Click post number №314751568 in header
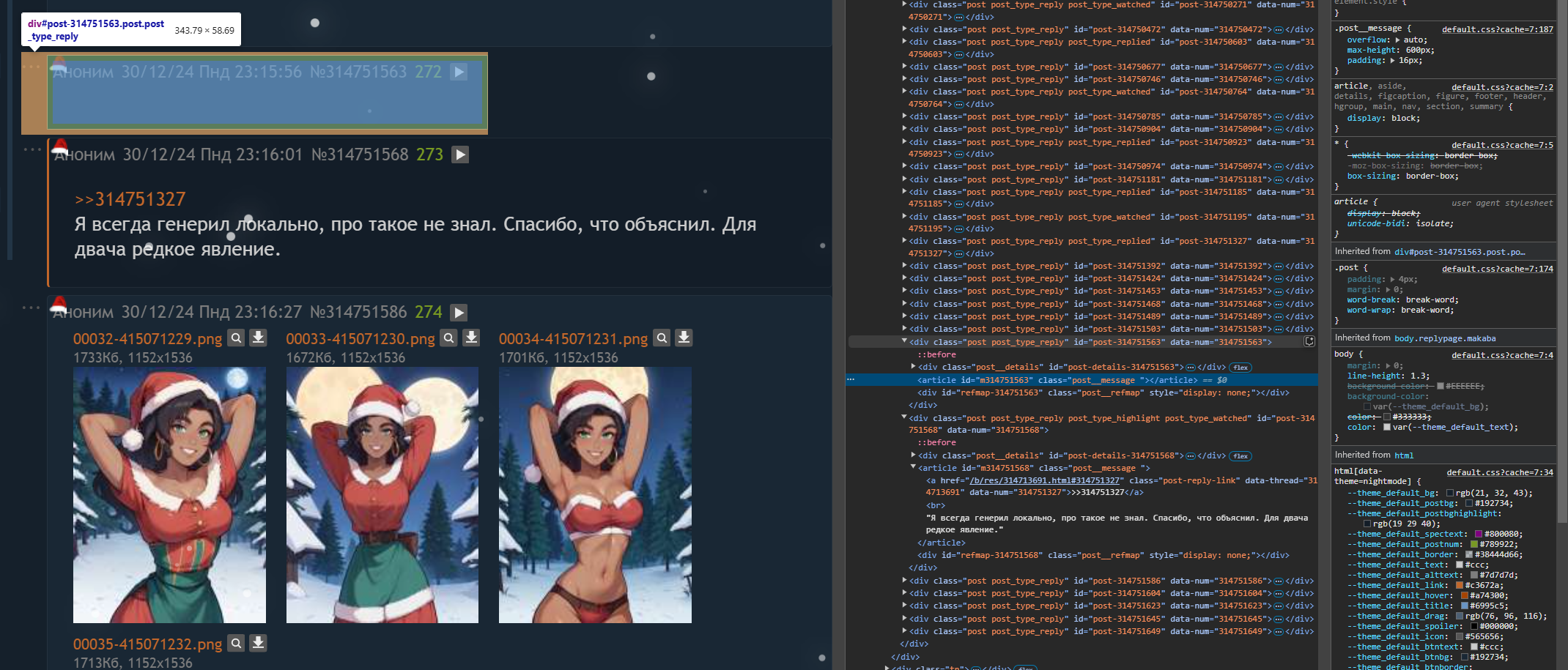Image resolution: width=1568 pixels, height=670 pixels. 360,155
